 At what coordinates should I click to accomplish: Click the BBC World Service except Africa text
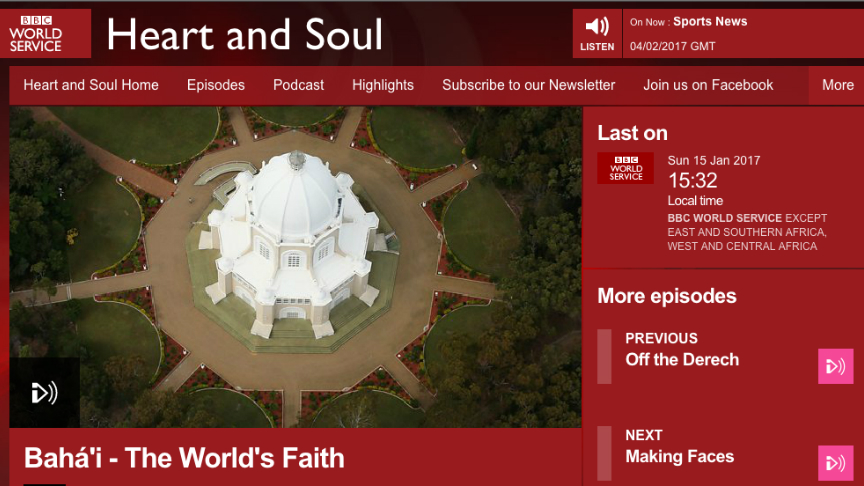pos(747,232)
